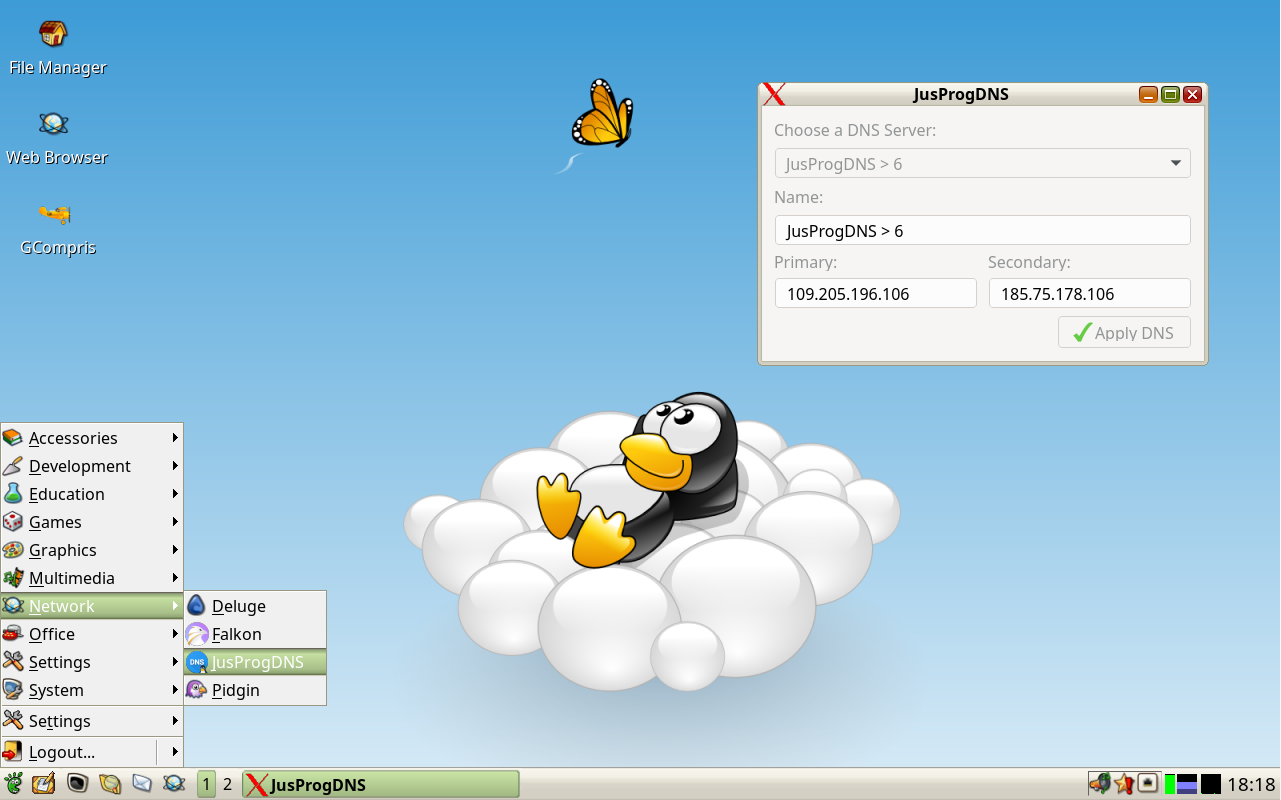Screen dimensions: 1281x800
Task: Switch to workspace 2 in taskbar
Action: coord(227,784)
